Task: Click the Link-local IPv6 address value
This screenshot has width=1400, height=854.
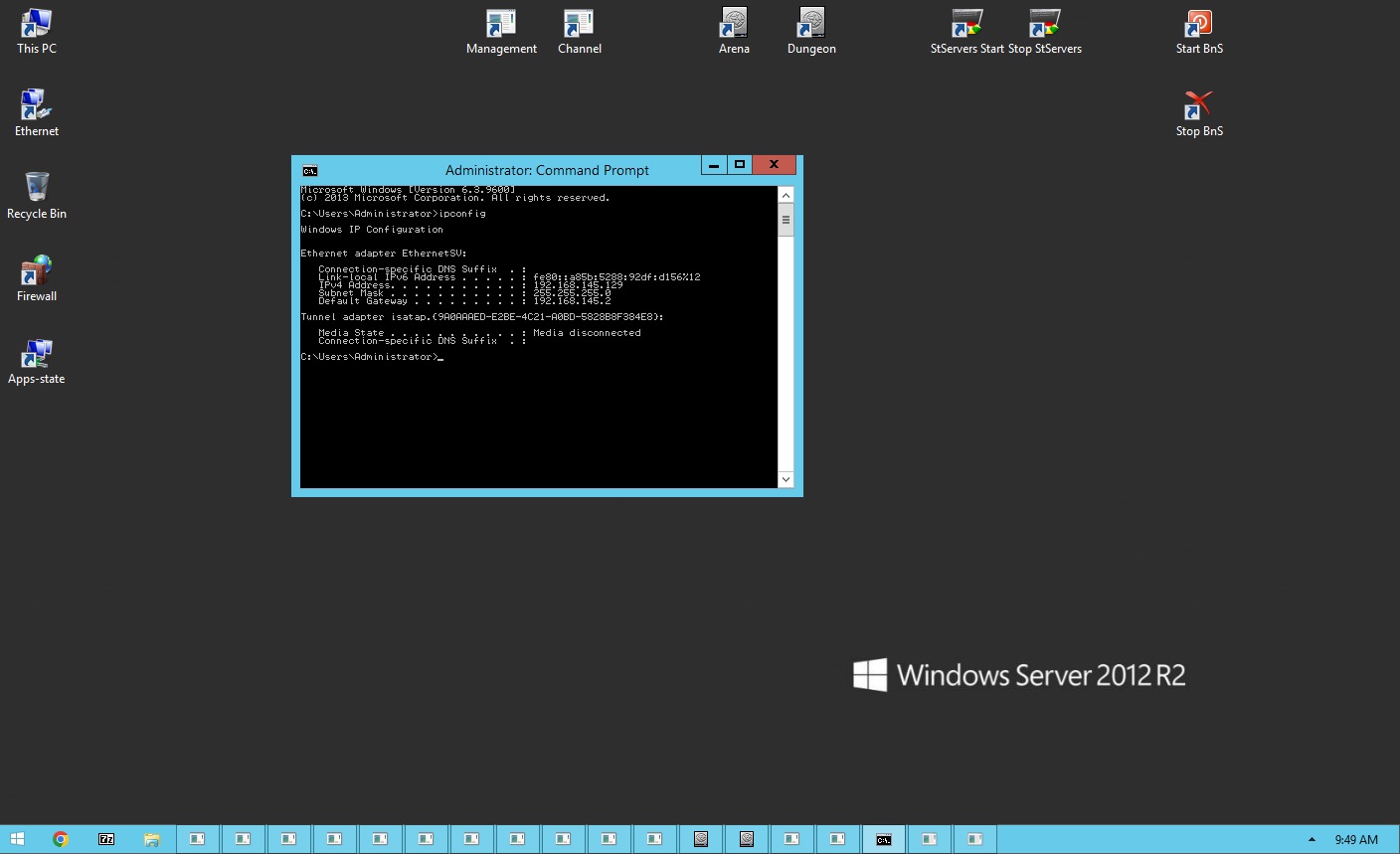Action: pyautogui.click(x=616, y=277)
